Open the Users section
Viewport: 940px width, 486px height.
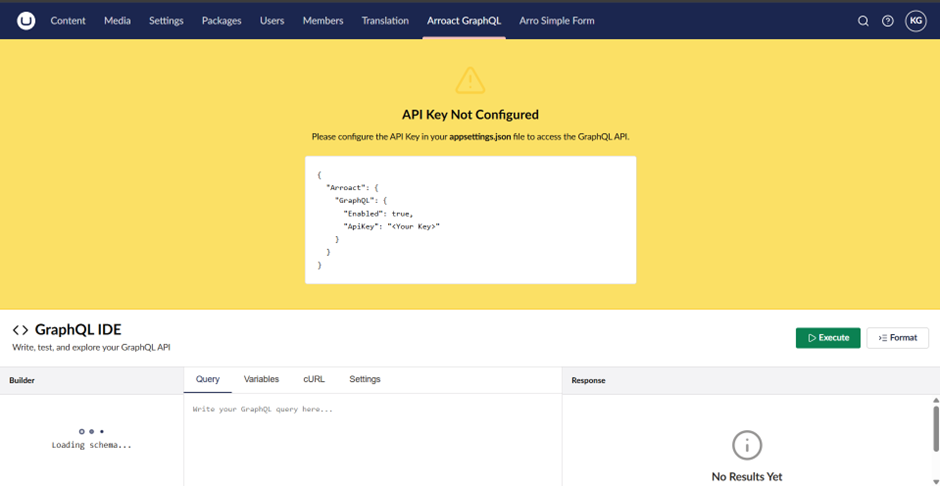point(272,21)
